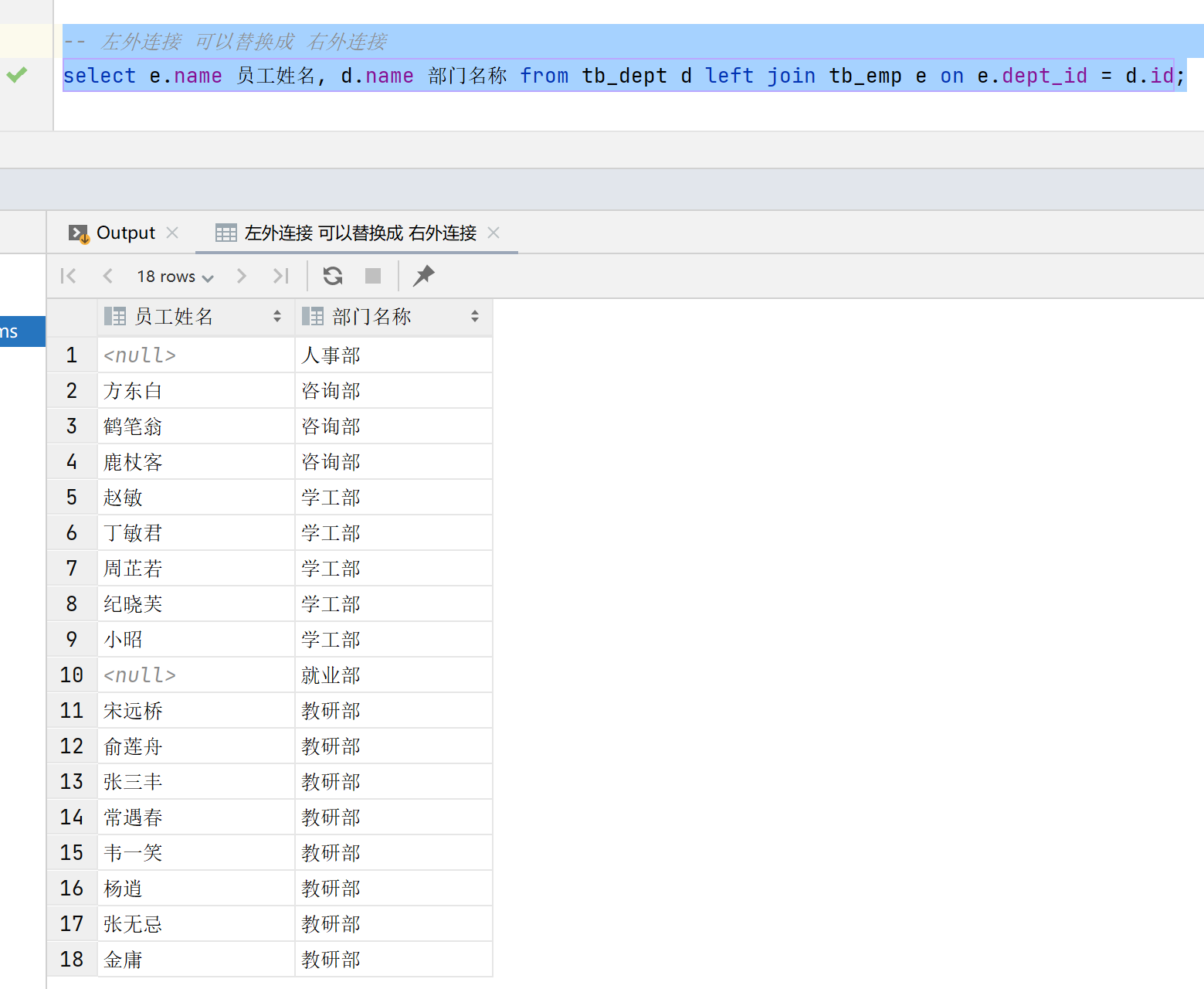The width and height of the screenshot is (1204, 989).
Task: Select the 鹤笔翁 cell
Action: 196,427
